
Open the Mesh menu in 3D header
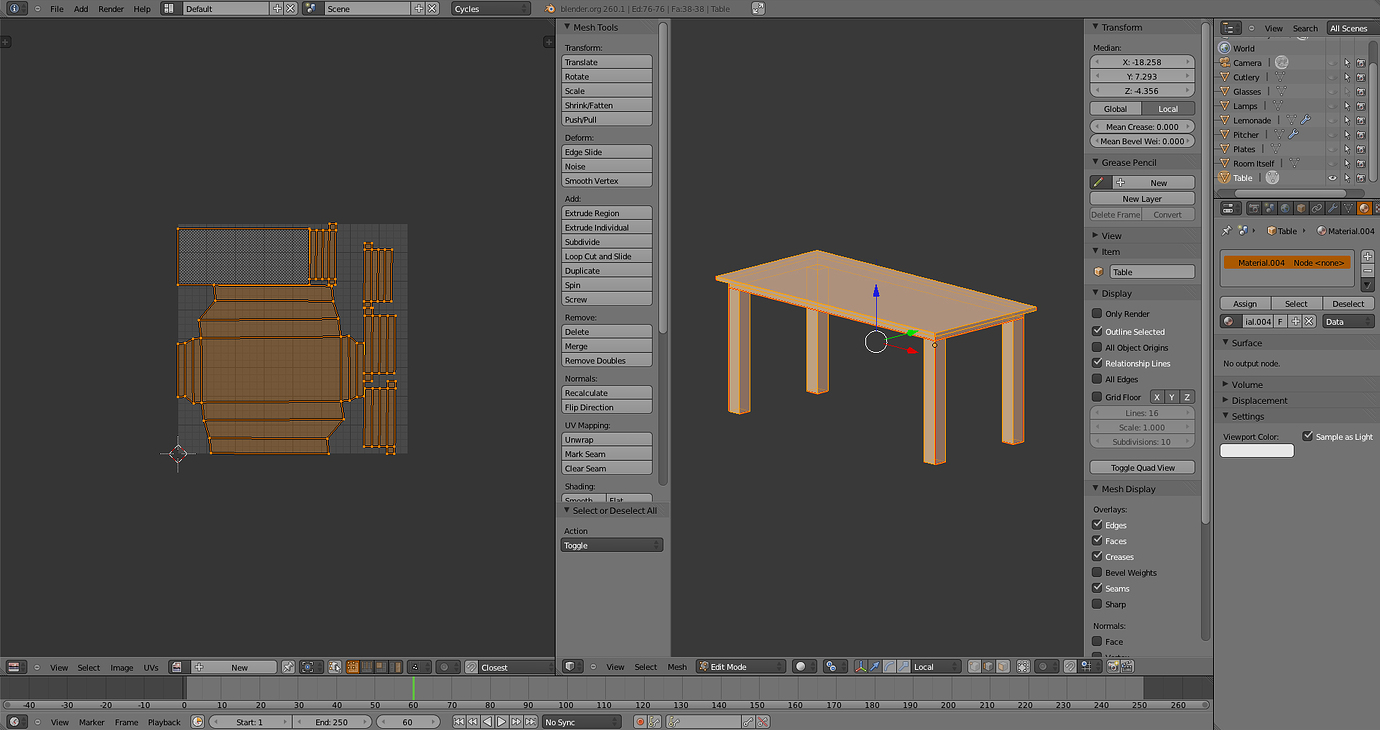pyautogui.click(x=677, y=667)
